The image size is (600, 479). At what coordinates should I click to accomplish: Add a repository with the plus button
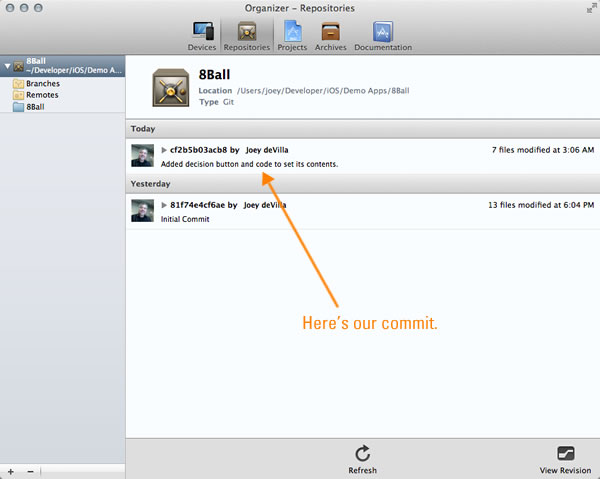pyautogui.click(x=11, y=472)
